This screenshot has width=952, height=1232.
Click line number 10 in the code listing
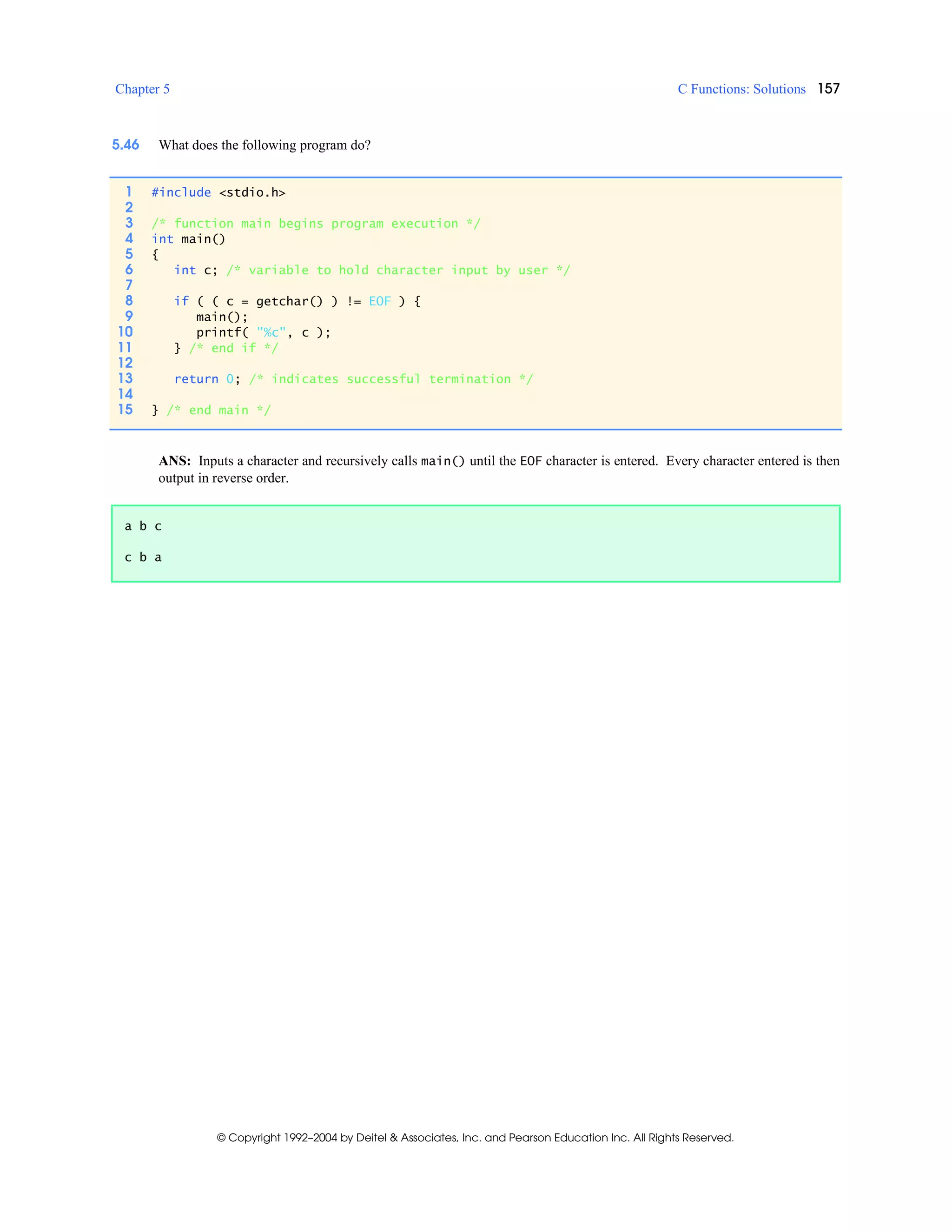point(125,331)
